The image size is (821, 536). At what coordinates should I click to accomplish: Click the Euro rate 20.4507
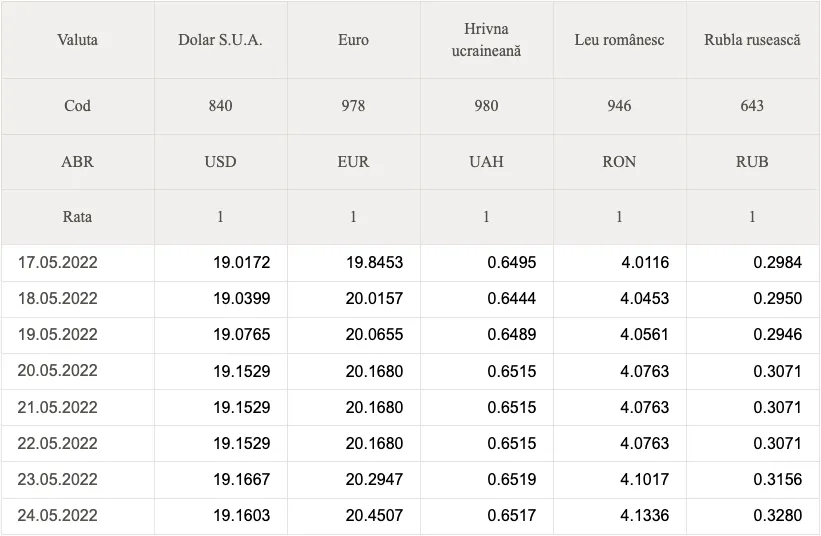tap(374, 516)
